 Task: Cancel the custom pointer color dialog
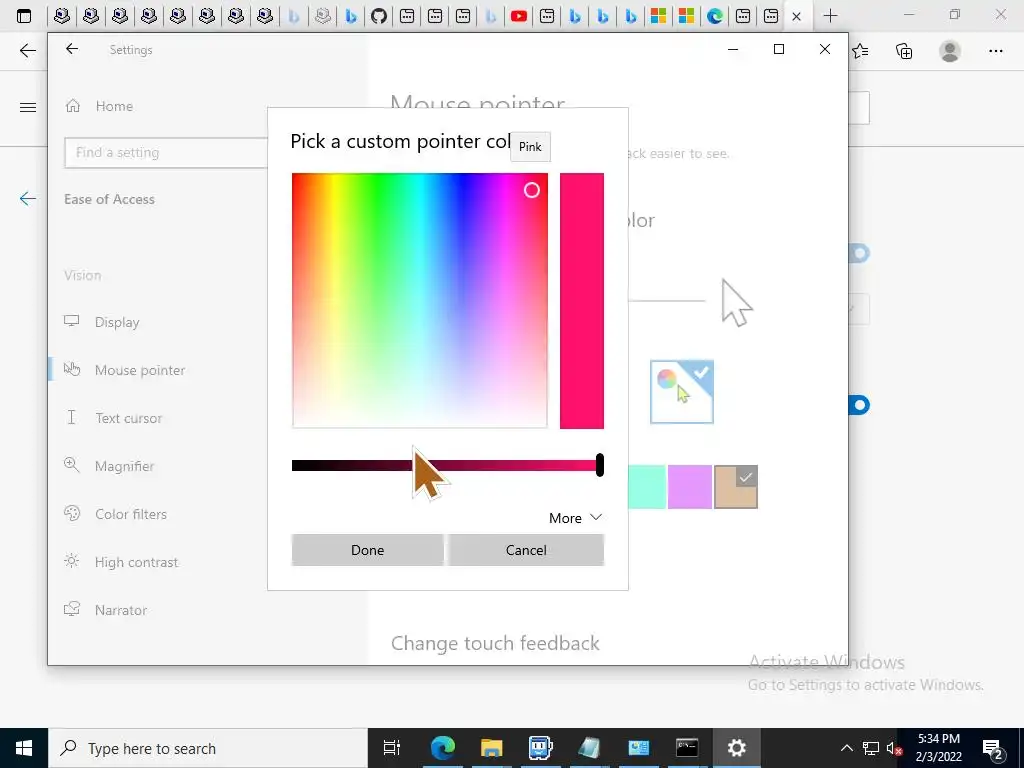click(526, 550)
